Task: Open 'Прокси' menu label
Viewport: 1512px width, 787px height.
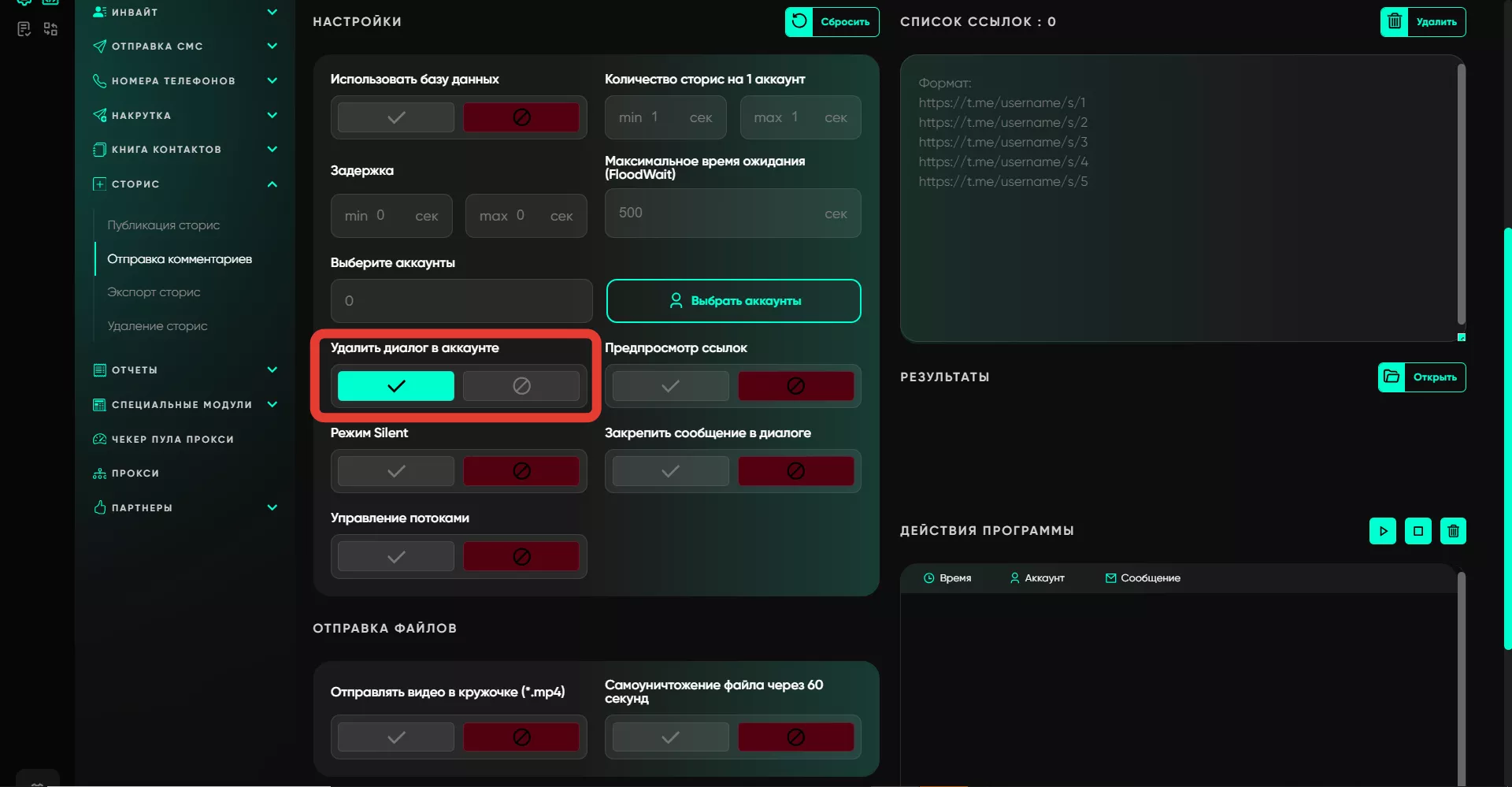Action: (135, 473)
